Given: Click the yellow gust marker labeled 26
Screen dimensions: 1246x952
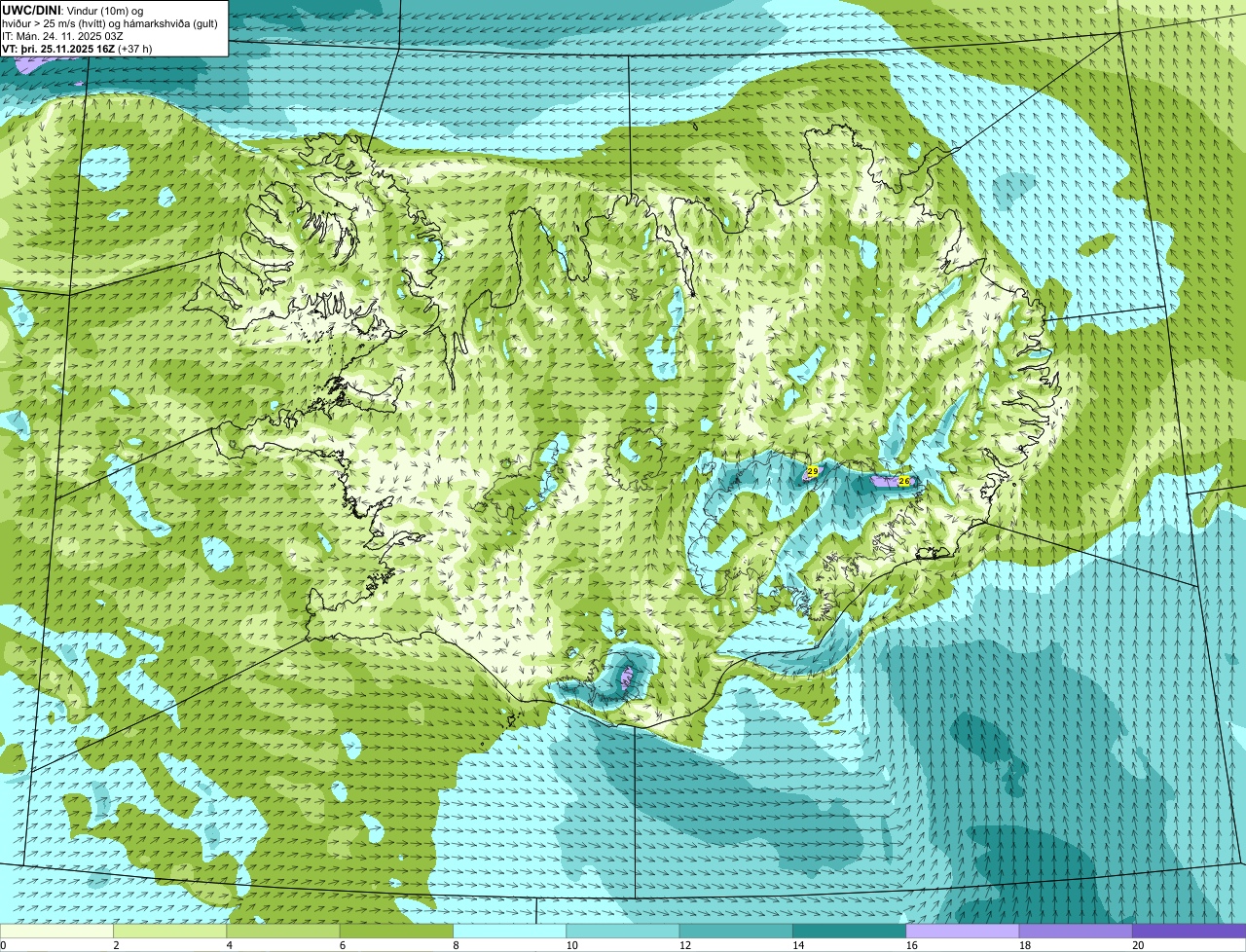Looking at the screenshot, I should [x=903, y=481].
